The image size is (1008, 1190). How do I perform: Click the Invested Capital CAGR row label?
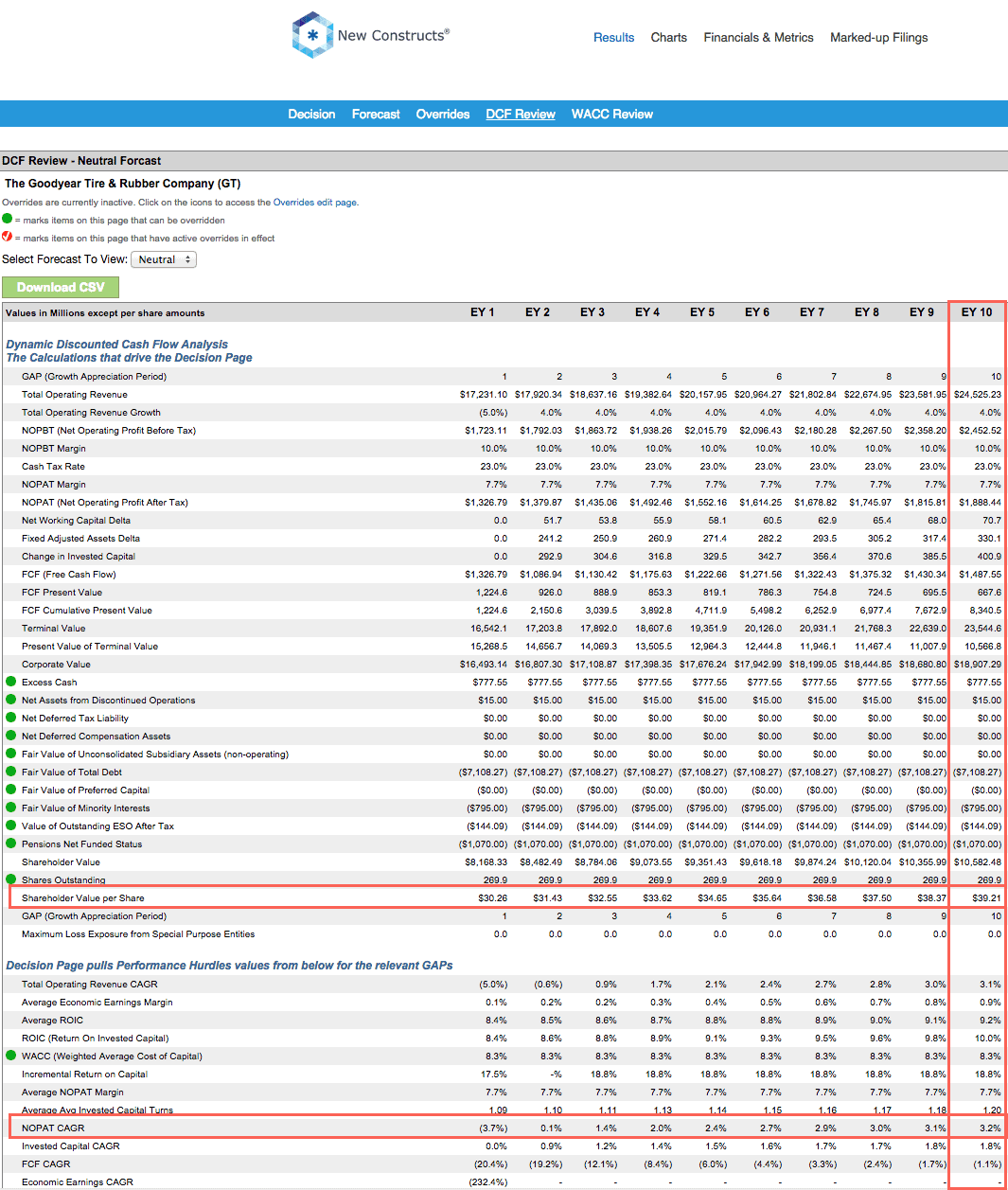point(71,1146)
